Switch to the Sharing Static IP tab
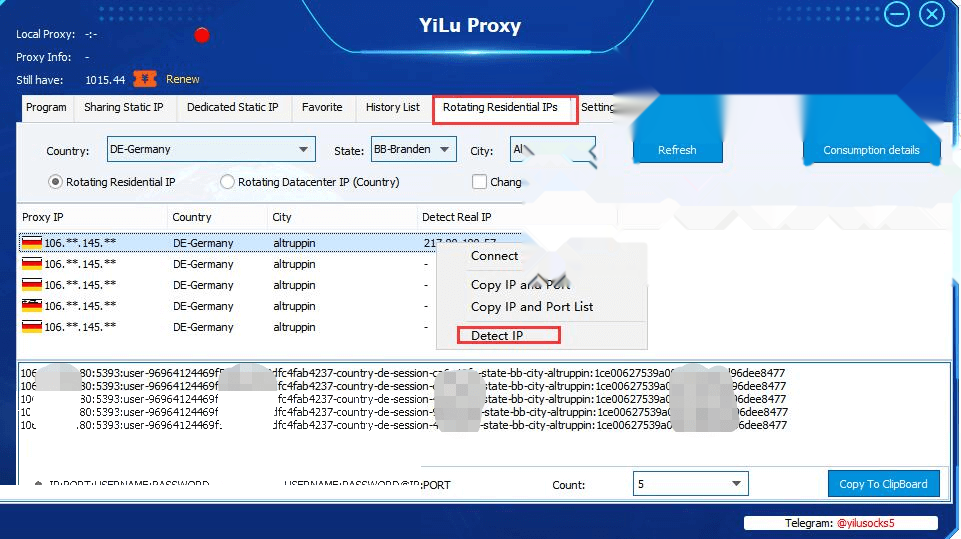This screenshot has height=539, width=961. click(124, 107)
